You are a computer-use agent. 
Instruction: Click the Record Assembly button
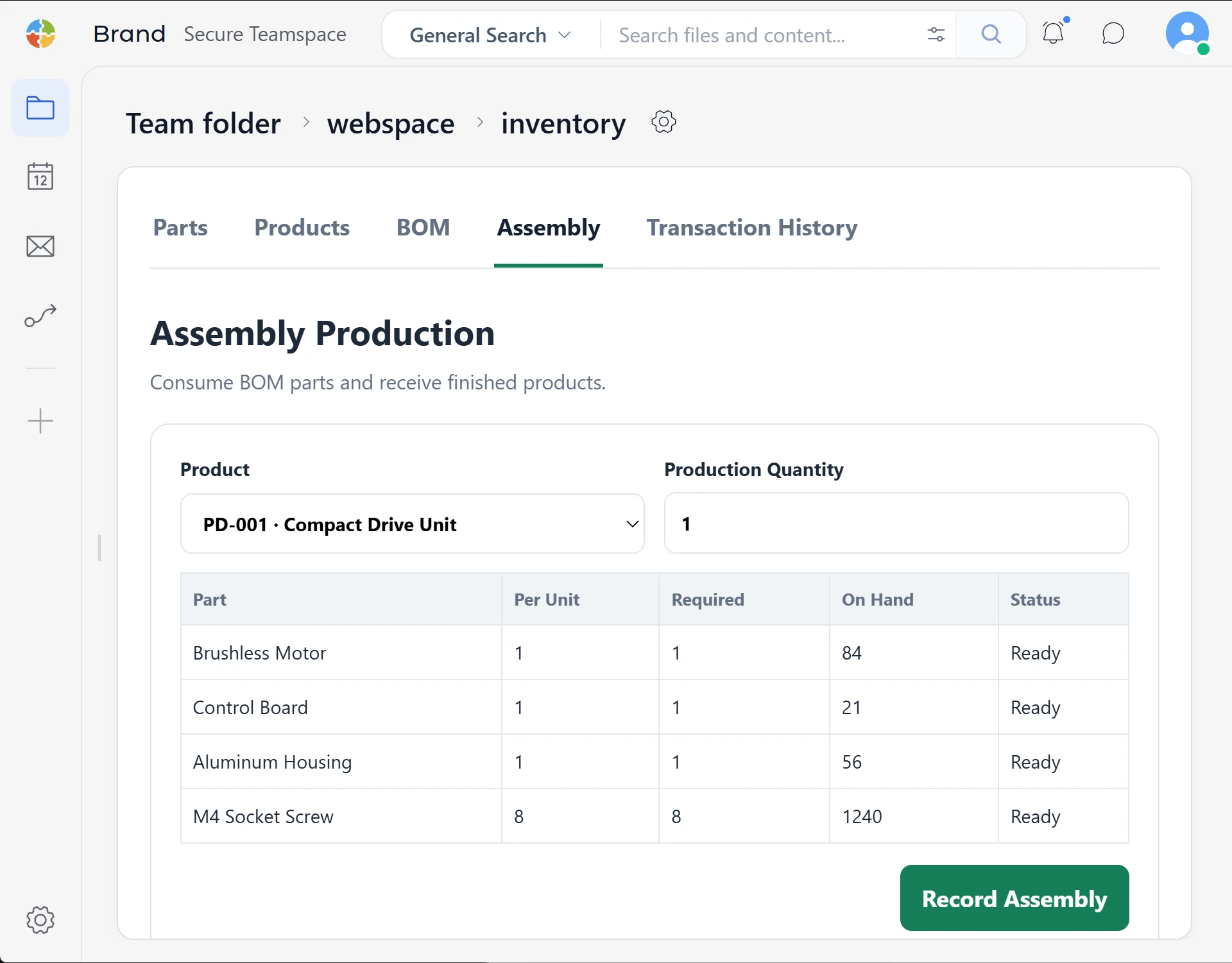click(1014, 898)
